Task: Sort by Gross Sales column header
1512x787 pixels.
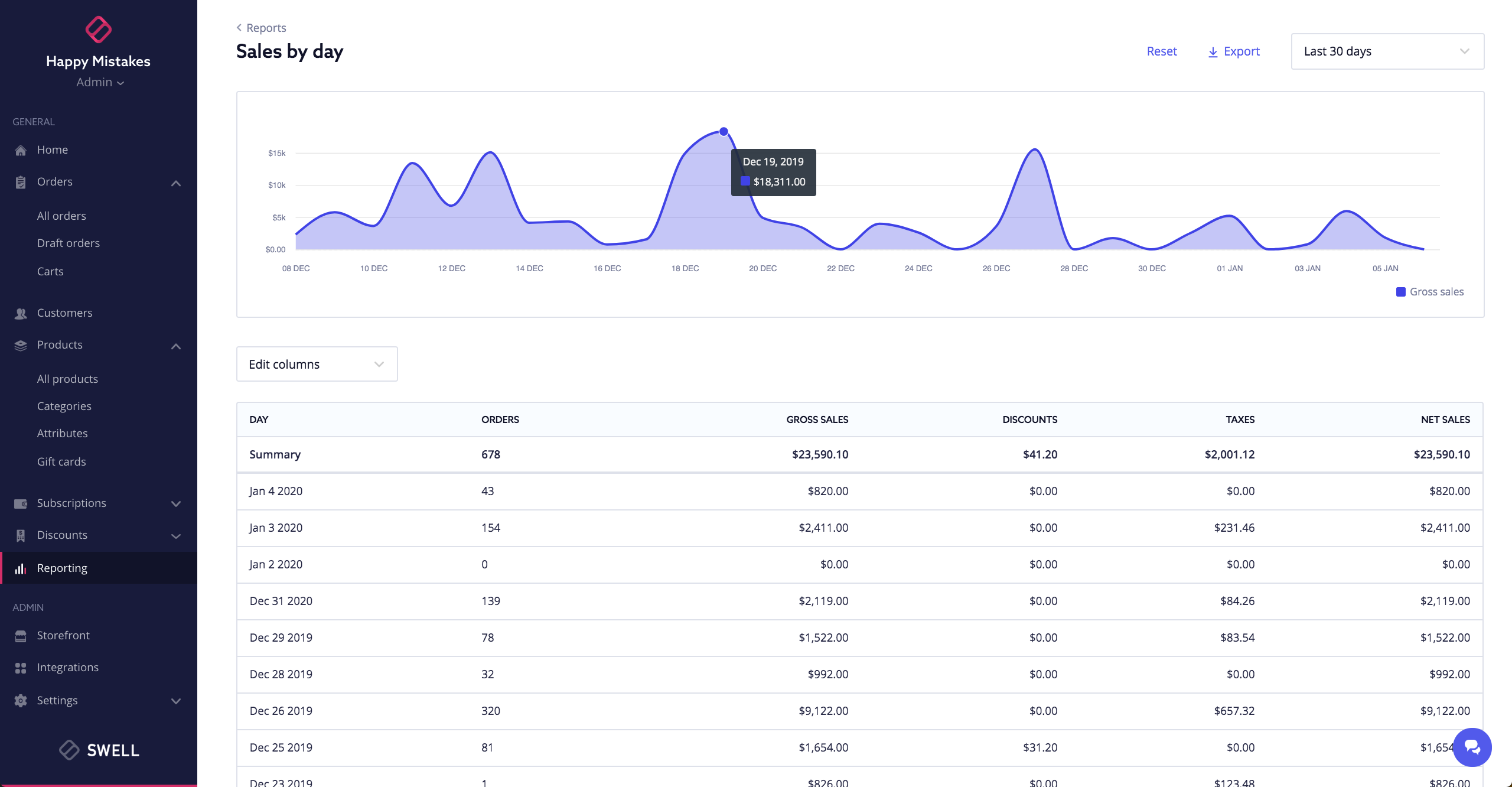Action: (817, 419)
